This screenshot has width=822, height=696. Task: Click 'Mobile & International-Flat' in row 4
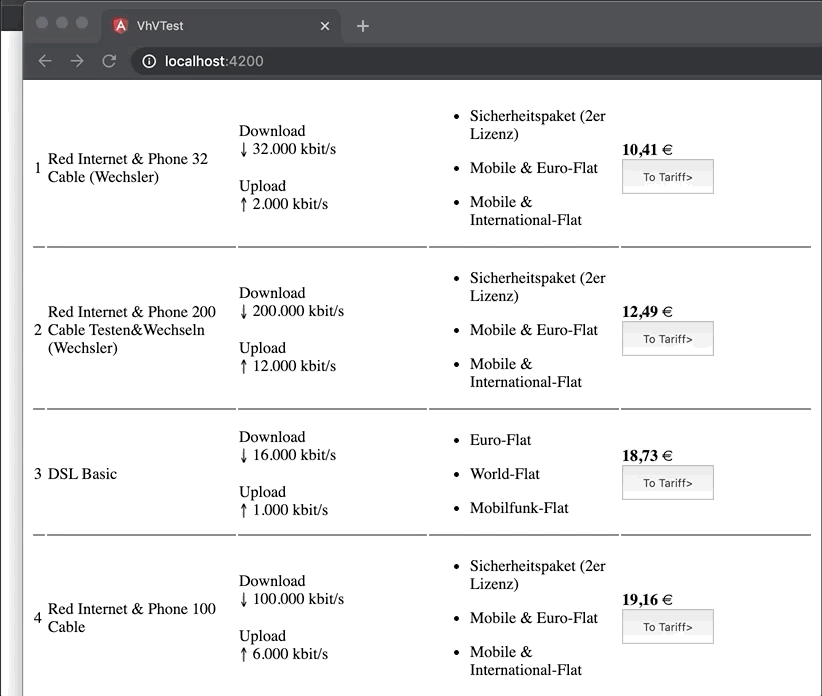[x=526, y=661]
